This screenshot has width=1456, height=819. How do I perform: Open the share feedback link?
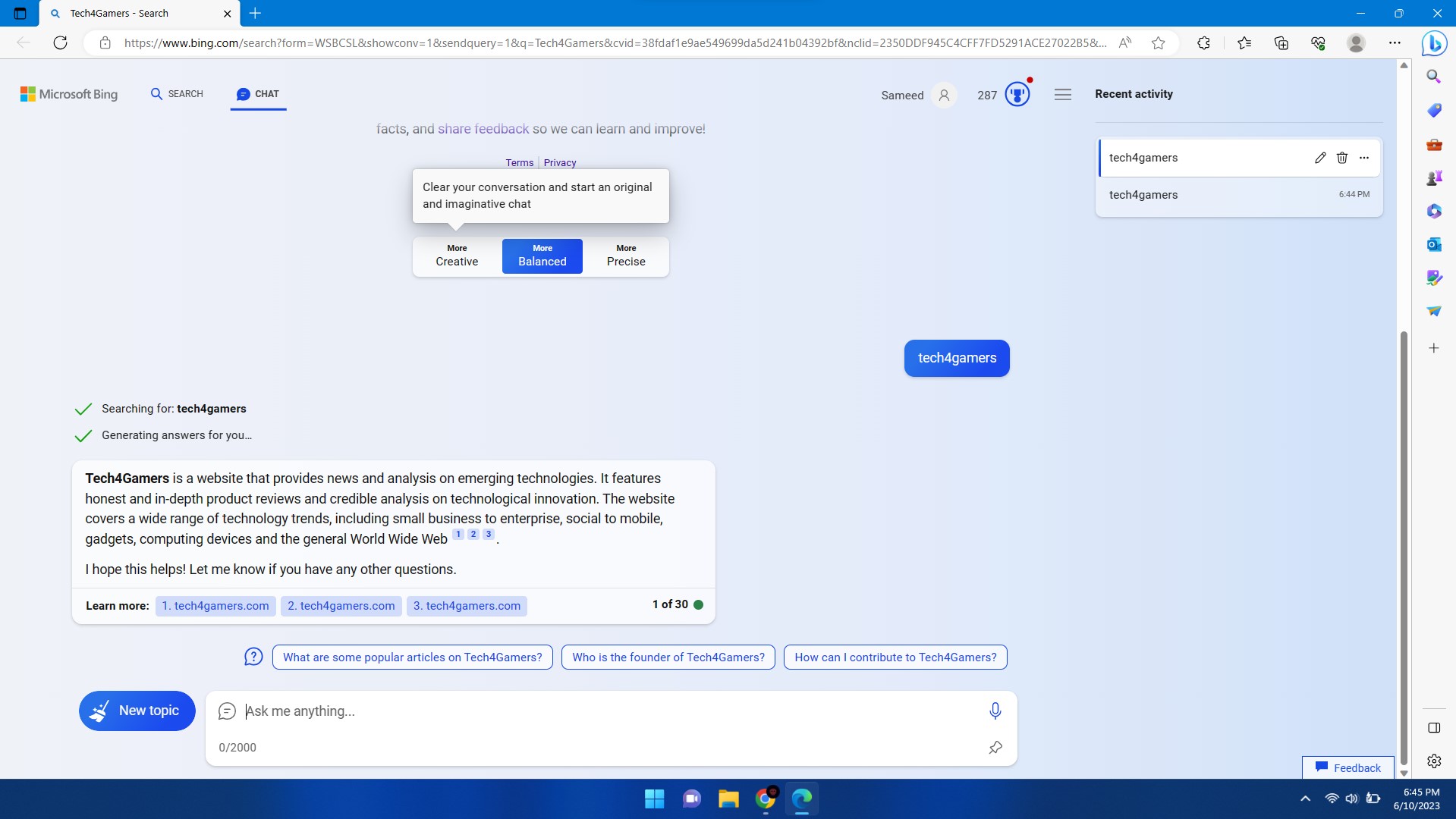click(483, 129)
